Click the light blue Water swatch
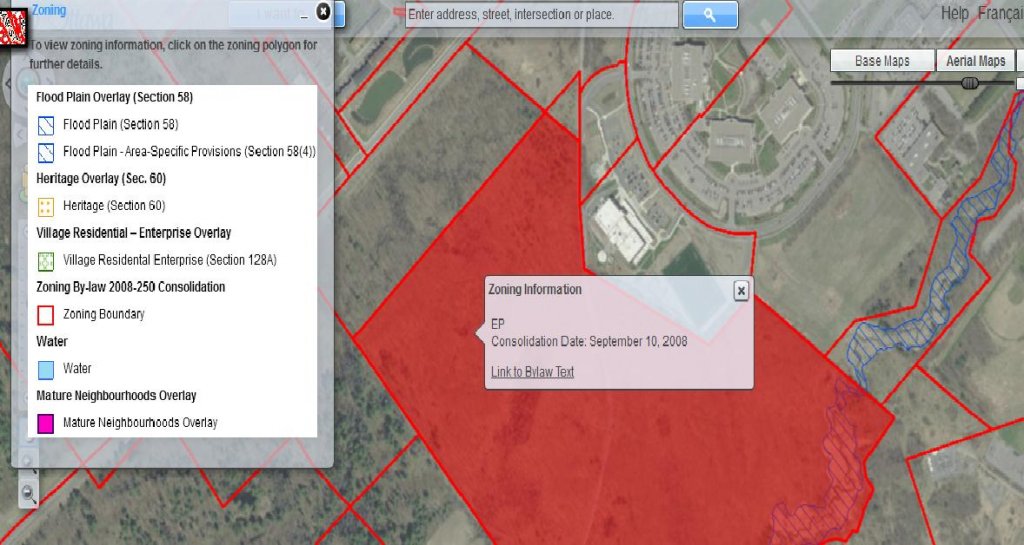This screenshot has height=545, width=1024. point(45,369)
